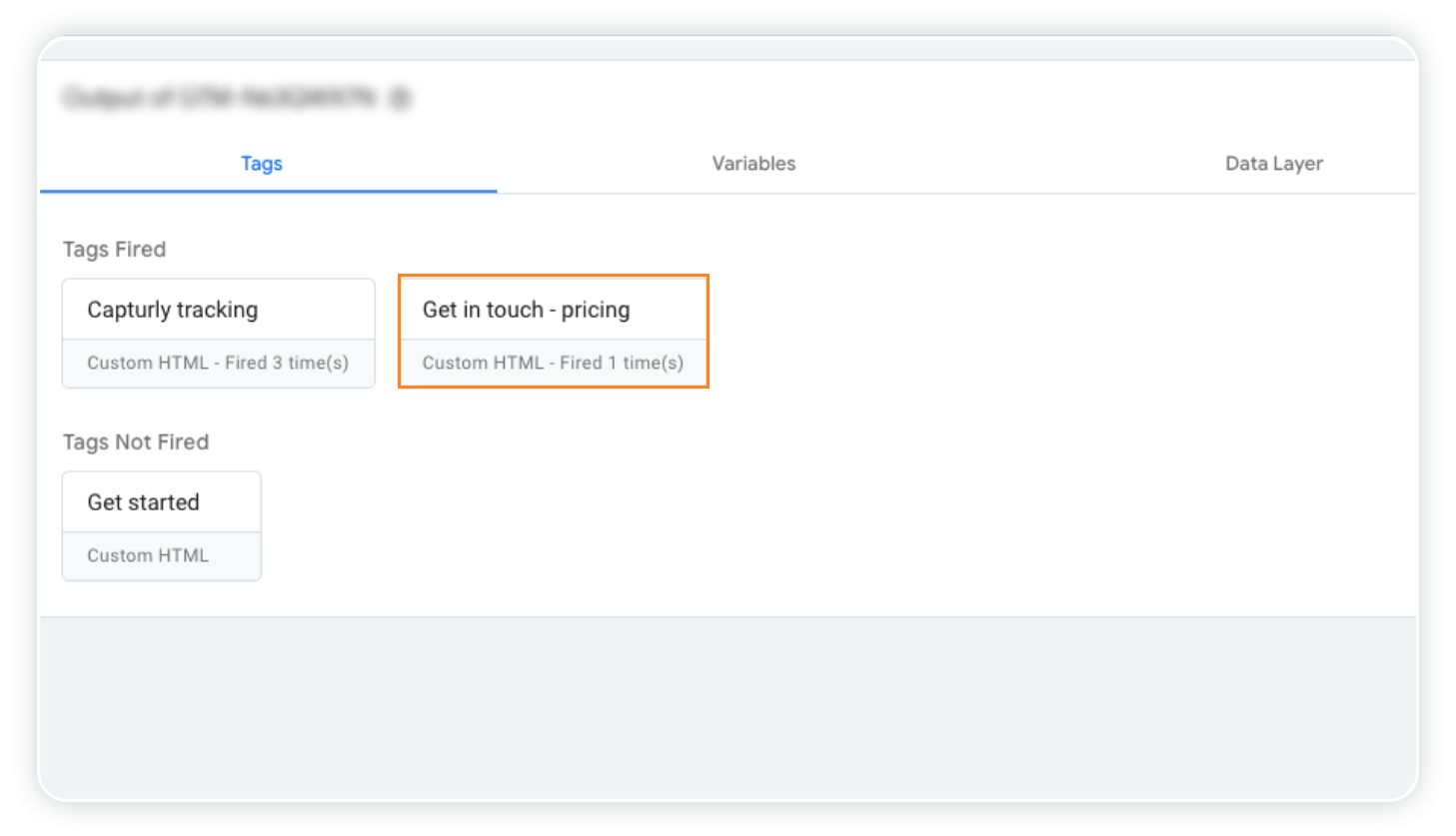The height and width of the screenshot is (836, 1456).
Task: Open the Get started unfired tag card
Action: tap(162, 525)
